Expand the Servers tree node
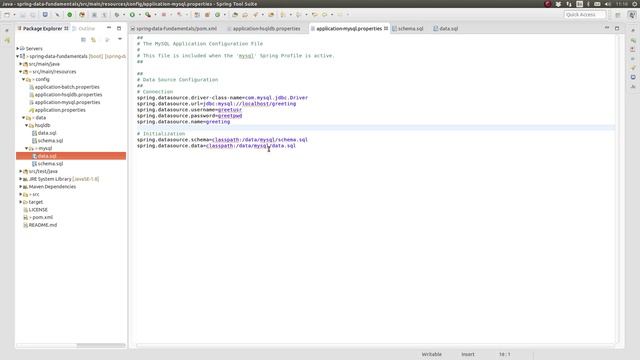640x360 pixels. (x=18, y=49)
